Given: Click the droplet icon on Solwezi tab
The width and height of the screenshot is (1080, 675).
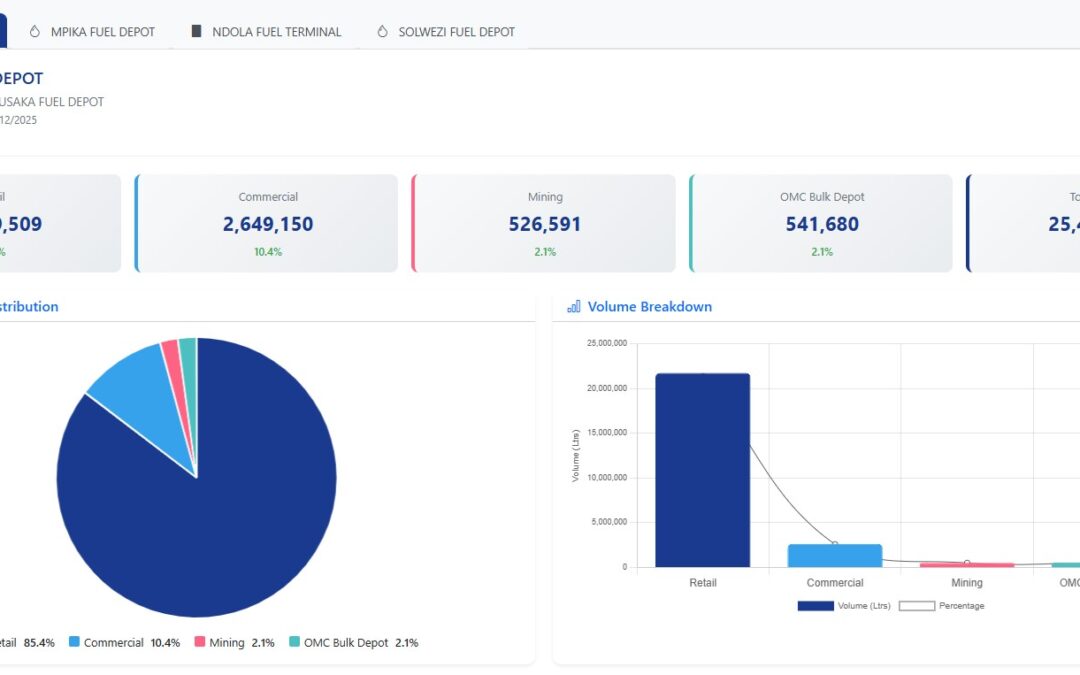Looking at the screenshot, I should (x=382, y=32).
